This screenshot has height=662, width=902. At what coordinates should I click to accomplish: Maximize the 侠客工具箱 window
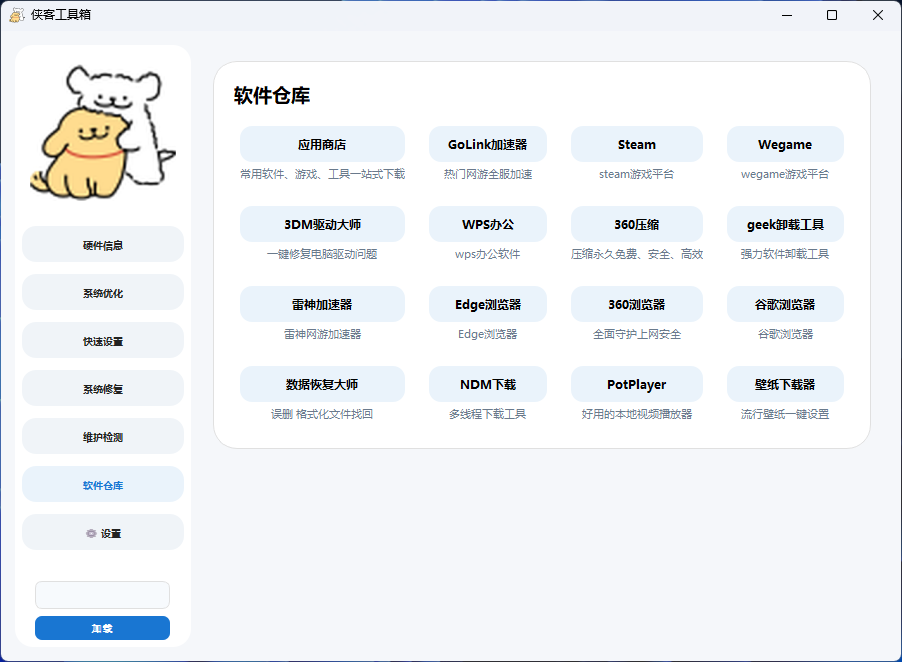click(x=832, y=15)
